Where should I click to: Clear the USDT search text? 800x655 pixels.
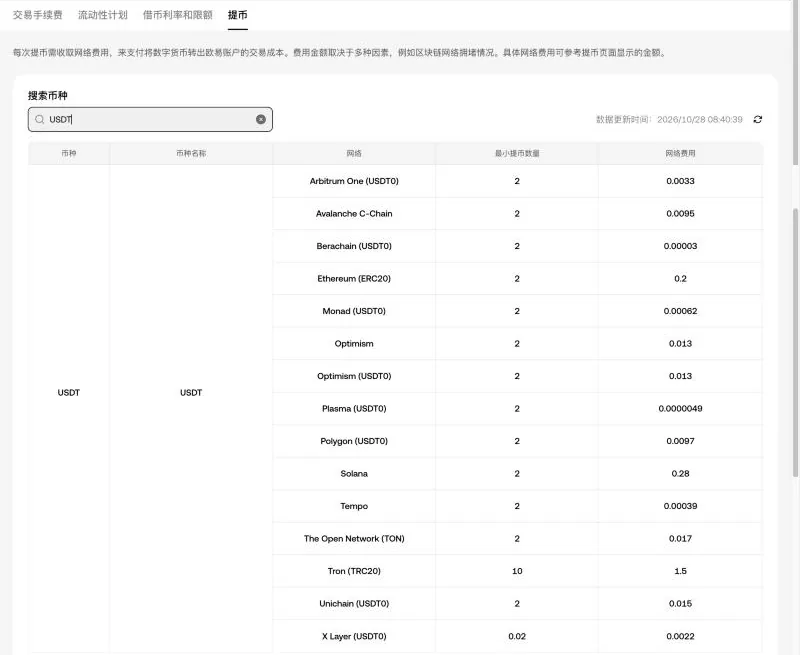(261, 119)
